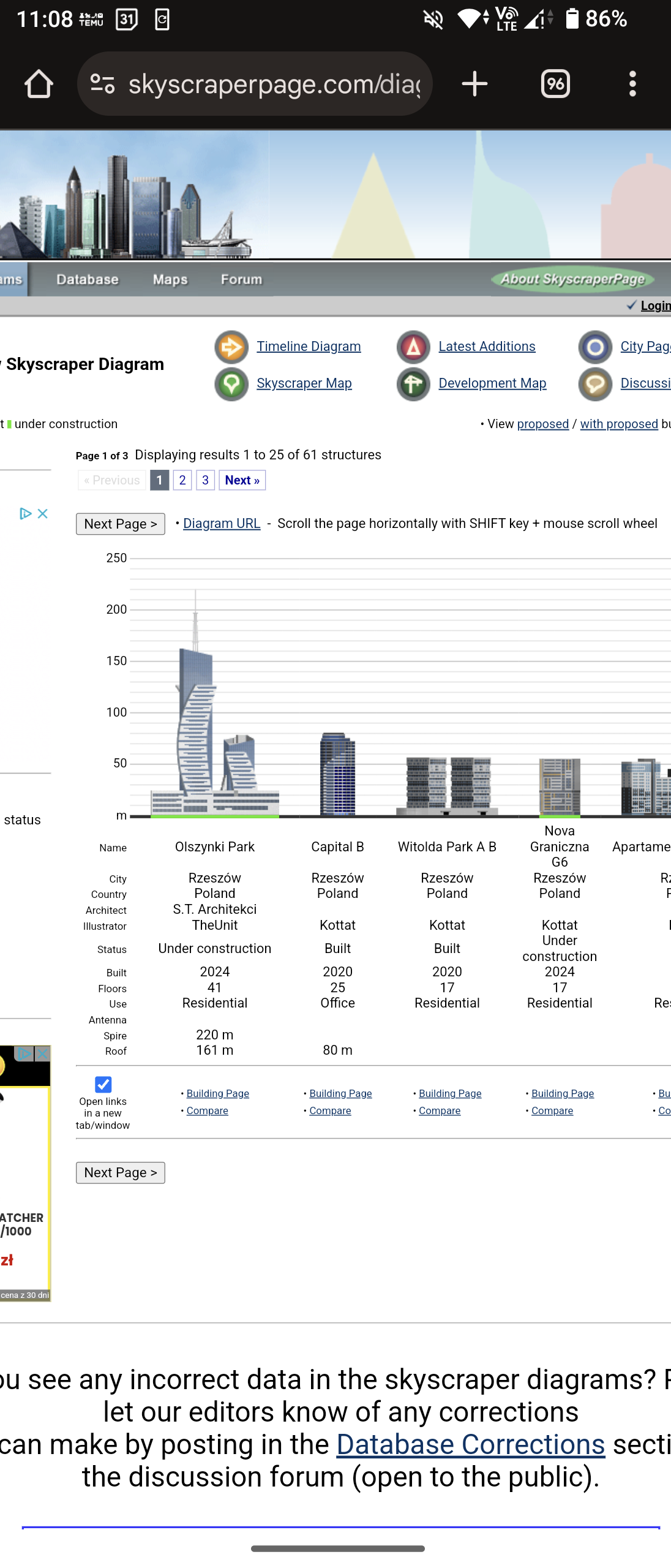This screenshot has height=1568, width=671.
Task: Click Compare under Capital B
Action: point(330,1110)
